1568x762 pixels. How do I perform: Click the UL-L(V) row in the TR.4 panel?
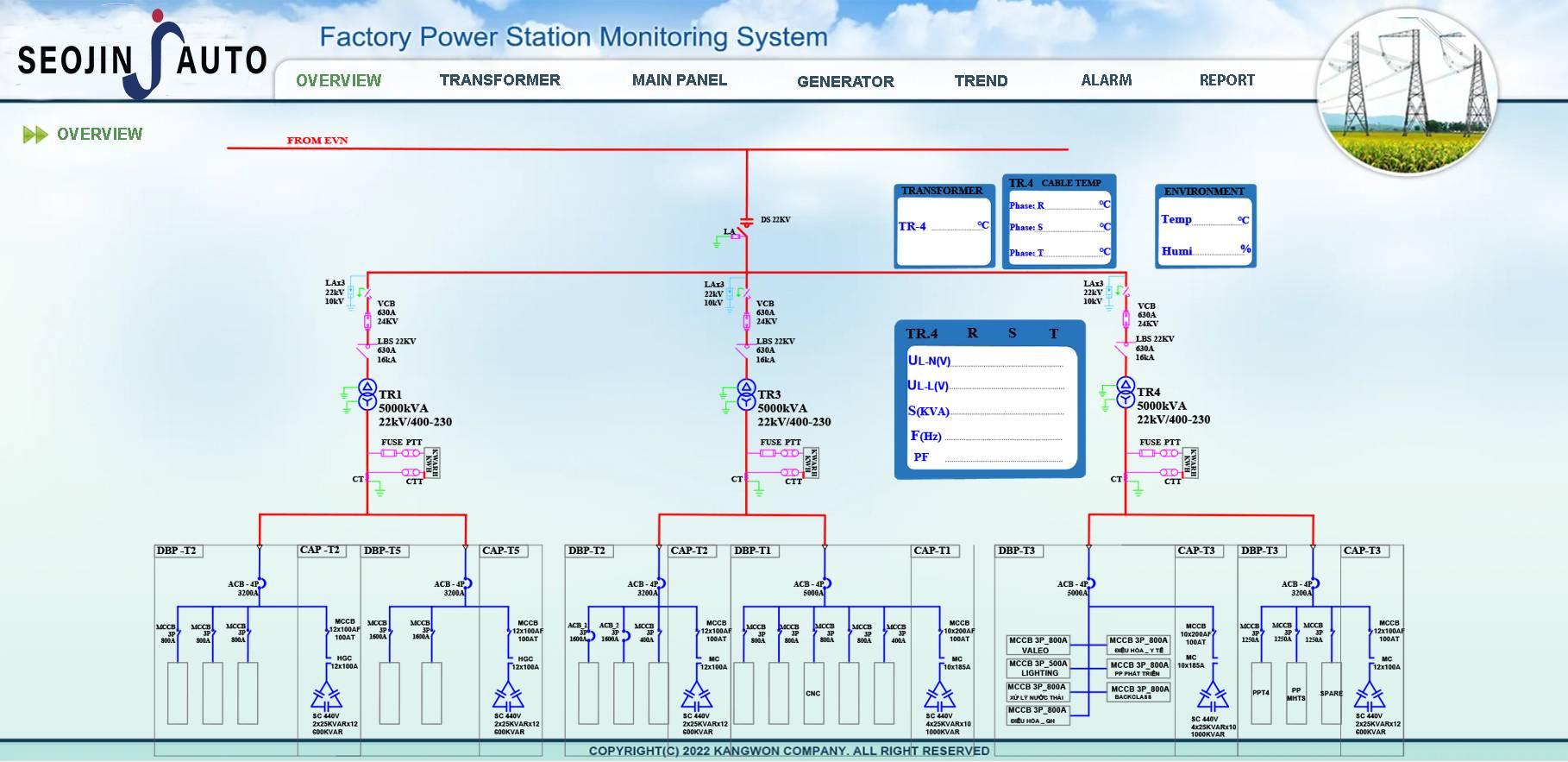click(x=986, y=386)
